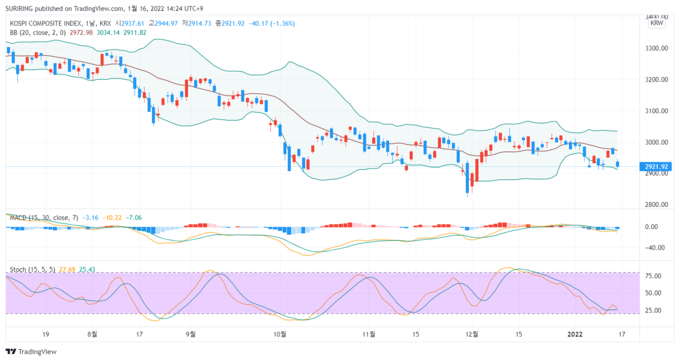Click the MACD 0.00 axis label

tap(651, 227)
